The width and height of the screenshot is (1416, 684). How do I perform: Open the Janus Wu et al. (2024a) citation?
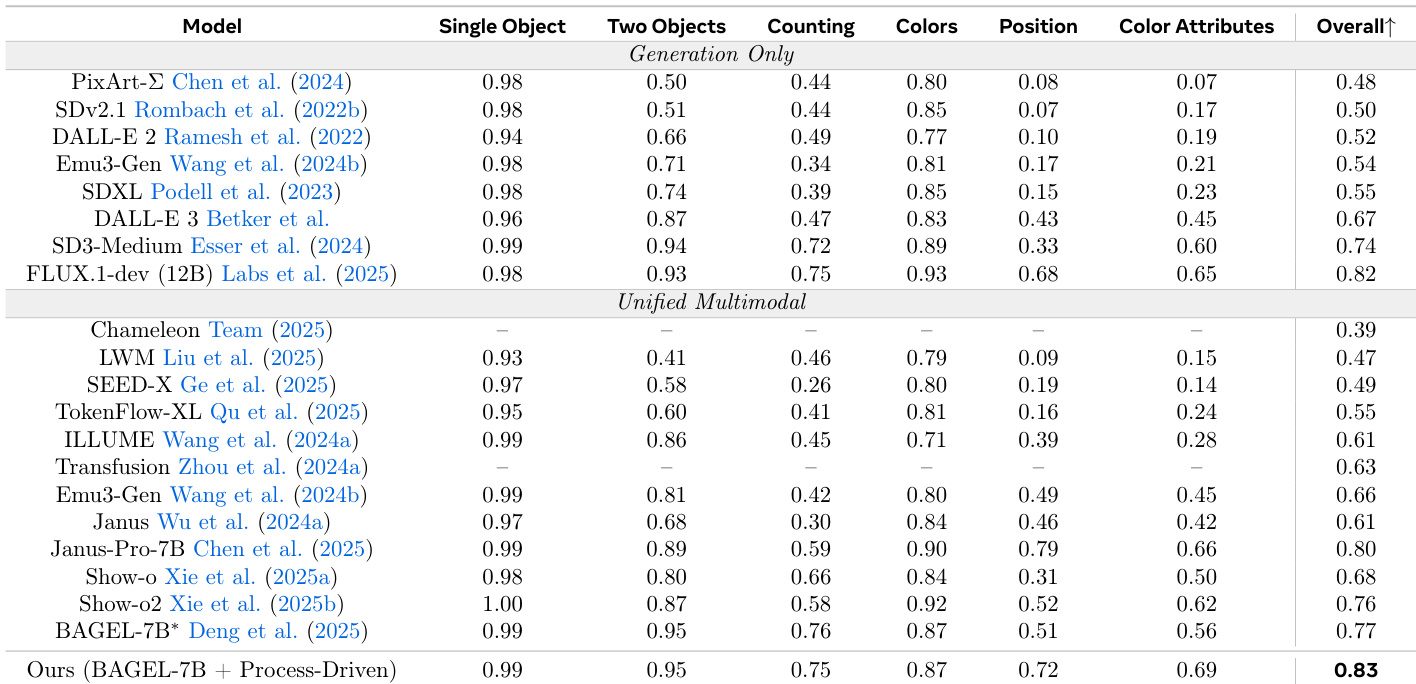tap(244, 521)
